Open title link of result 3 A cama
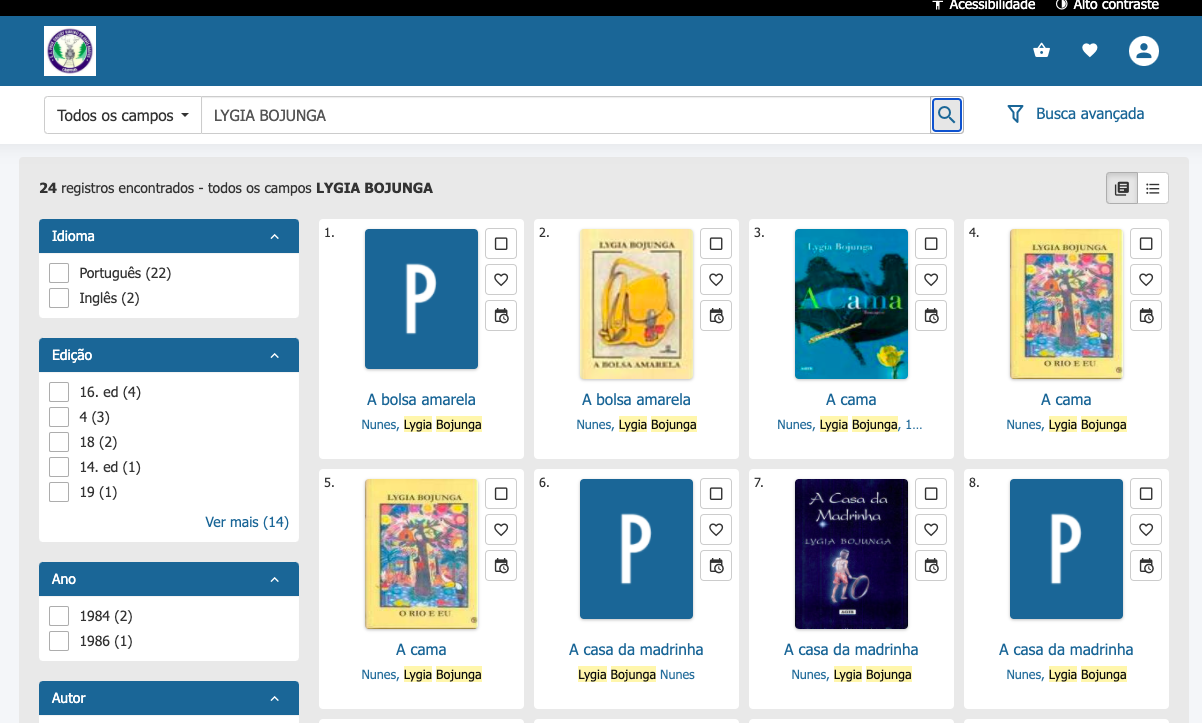The height and width of the screenshot is (723, 1202). coord(851,399)
